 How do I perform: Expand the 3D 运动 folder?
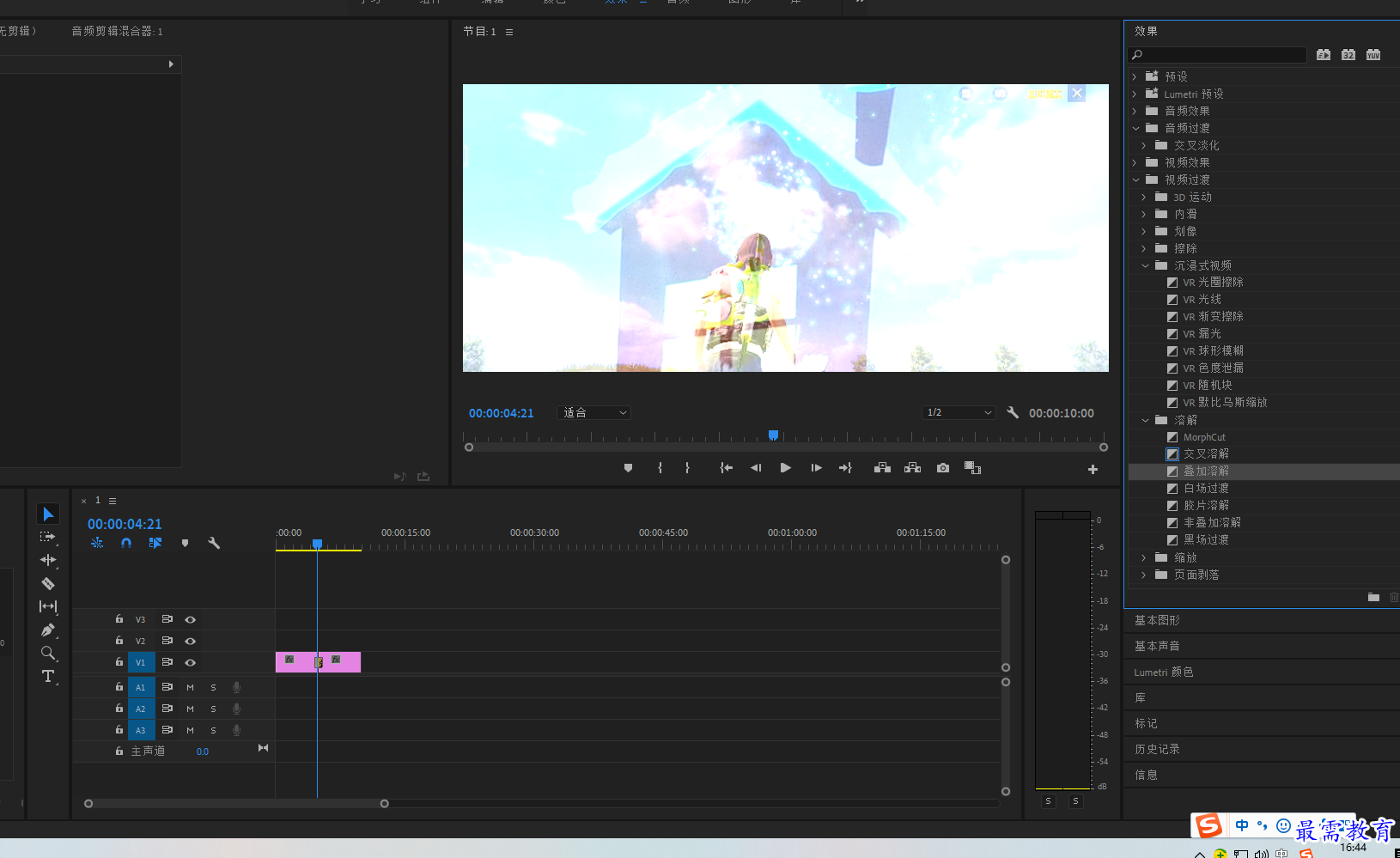coord(1144,197)
